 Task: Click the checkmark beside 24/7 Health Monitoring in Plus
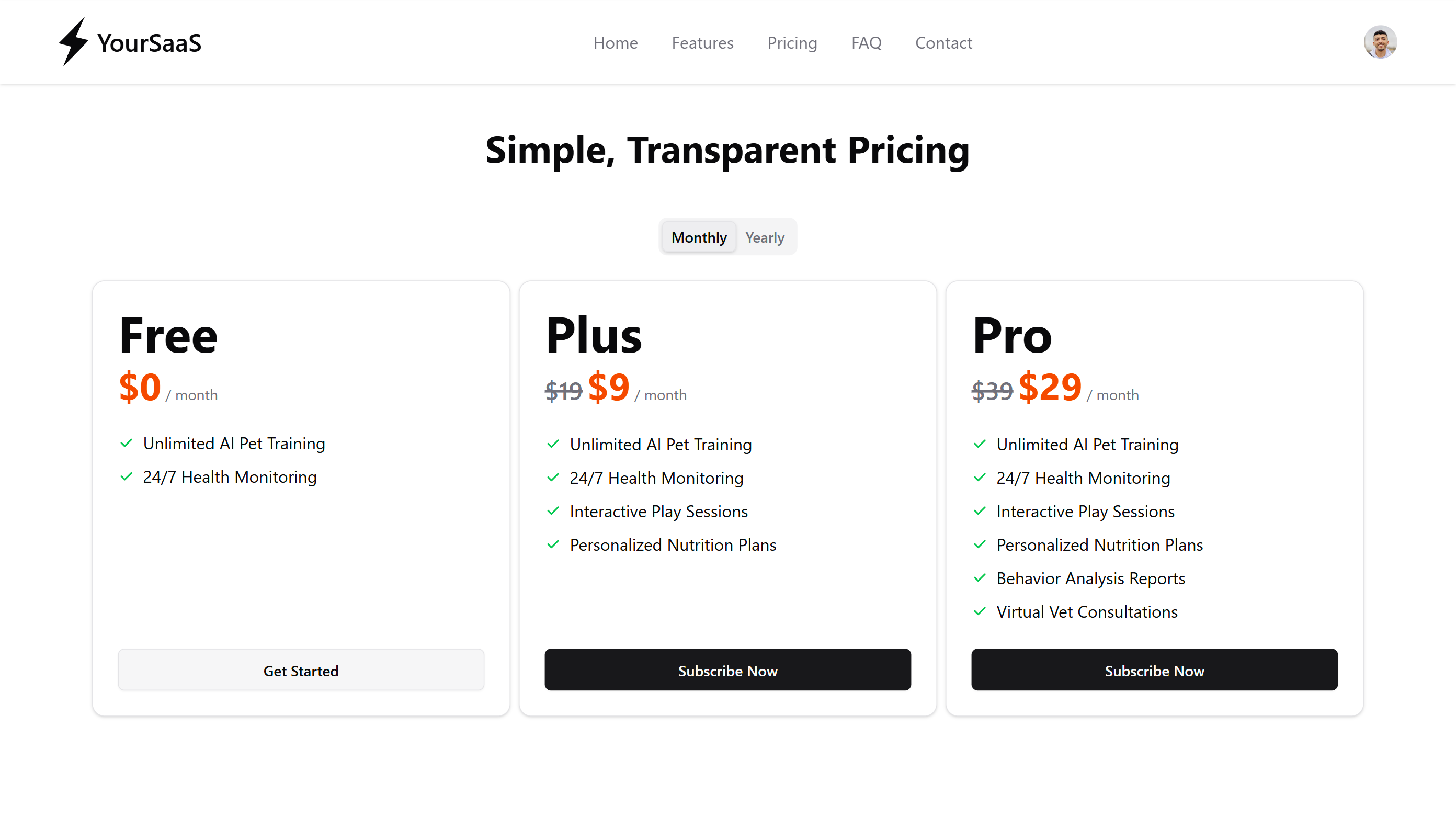pyautogui.click(x=552, y=478)
